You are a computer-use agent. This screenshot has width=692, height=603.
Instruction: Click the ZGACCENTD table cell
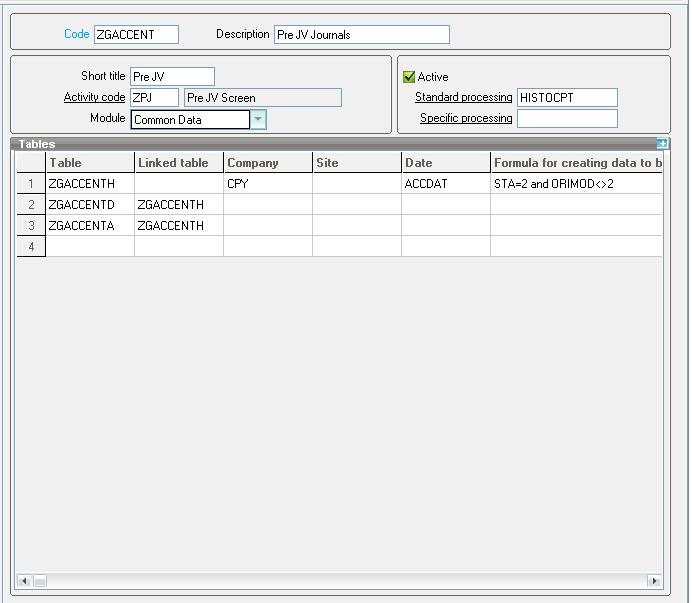pyautogui.click(x=90, y=204)
